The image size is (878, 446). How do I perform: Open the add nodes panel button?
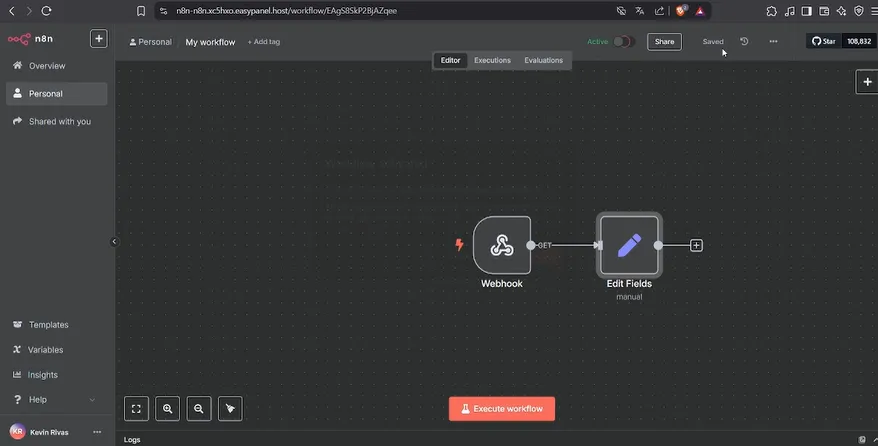(867, 82)
